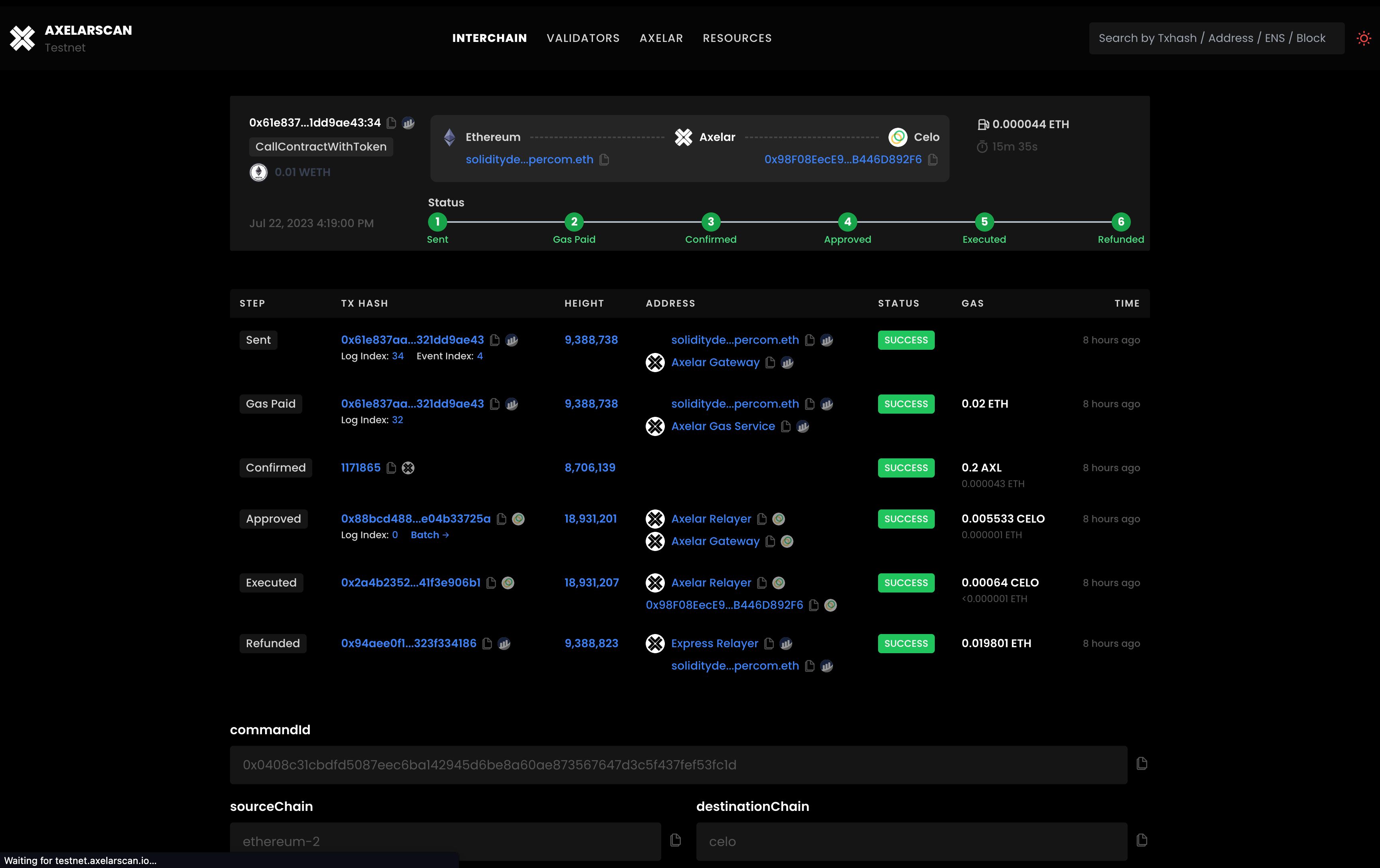This screenshot has width=1380, height=868.
Task: Open block height 8,706,139
Action: tap(590, 468)
